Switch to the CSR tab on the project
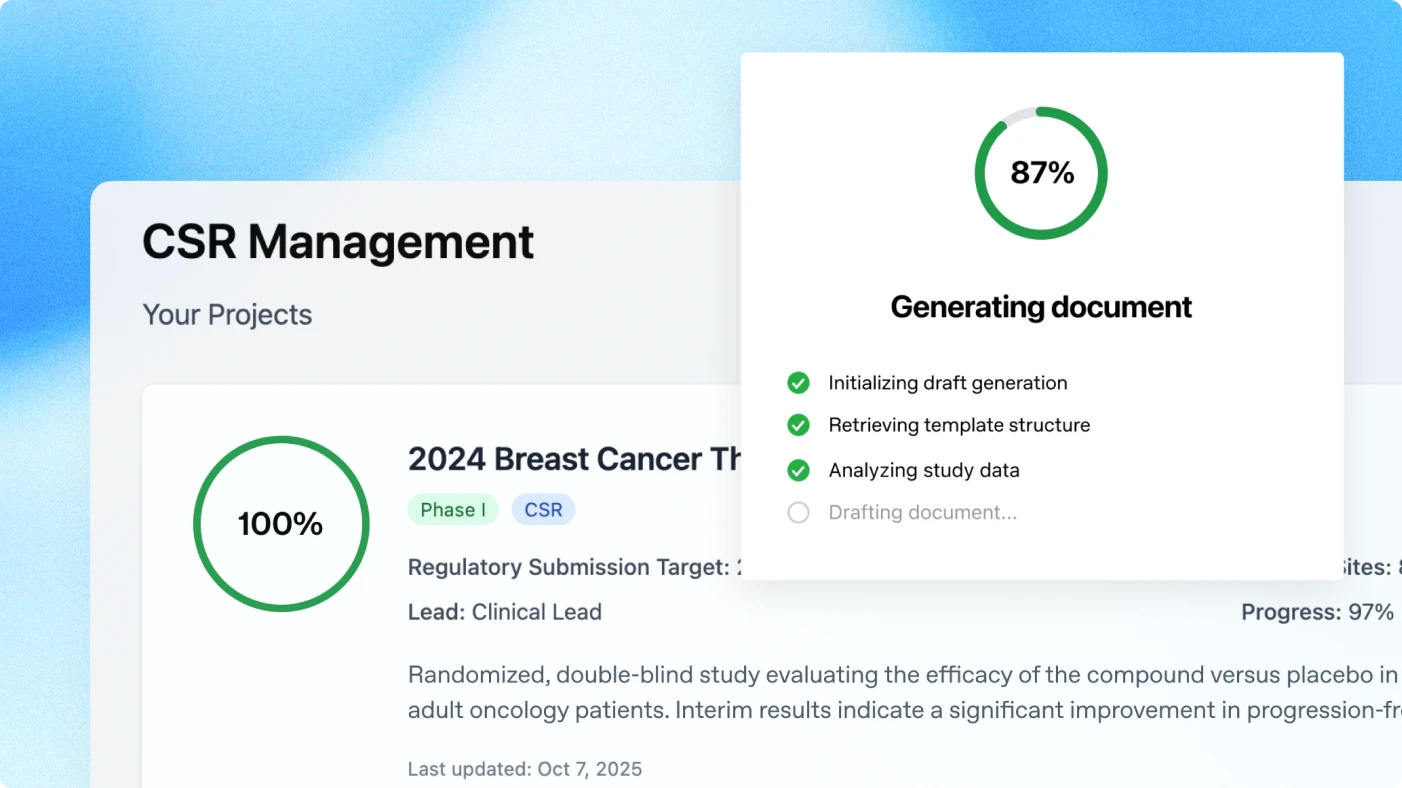The width and height of the screenshot is (1402, 788). [543, 509]
